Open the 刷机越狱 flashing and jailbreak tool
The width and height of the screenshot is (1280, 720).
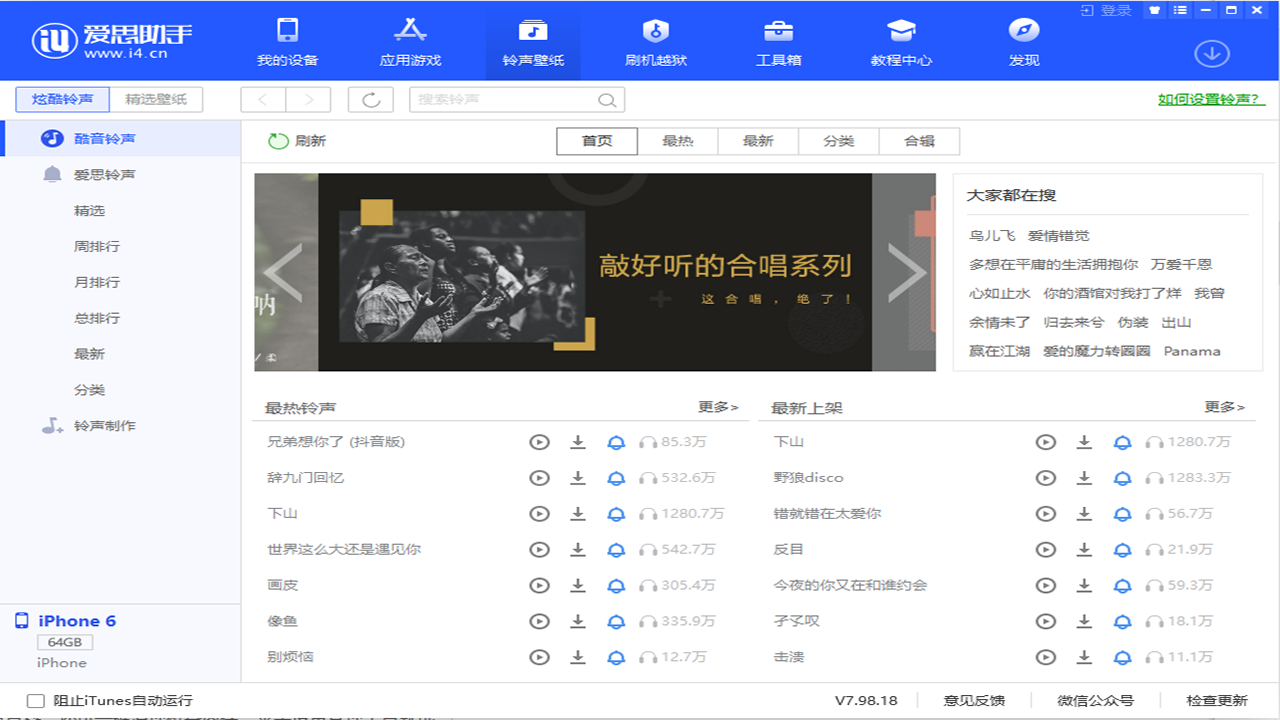(656, 40)
